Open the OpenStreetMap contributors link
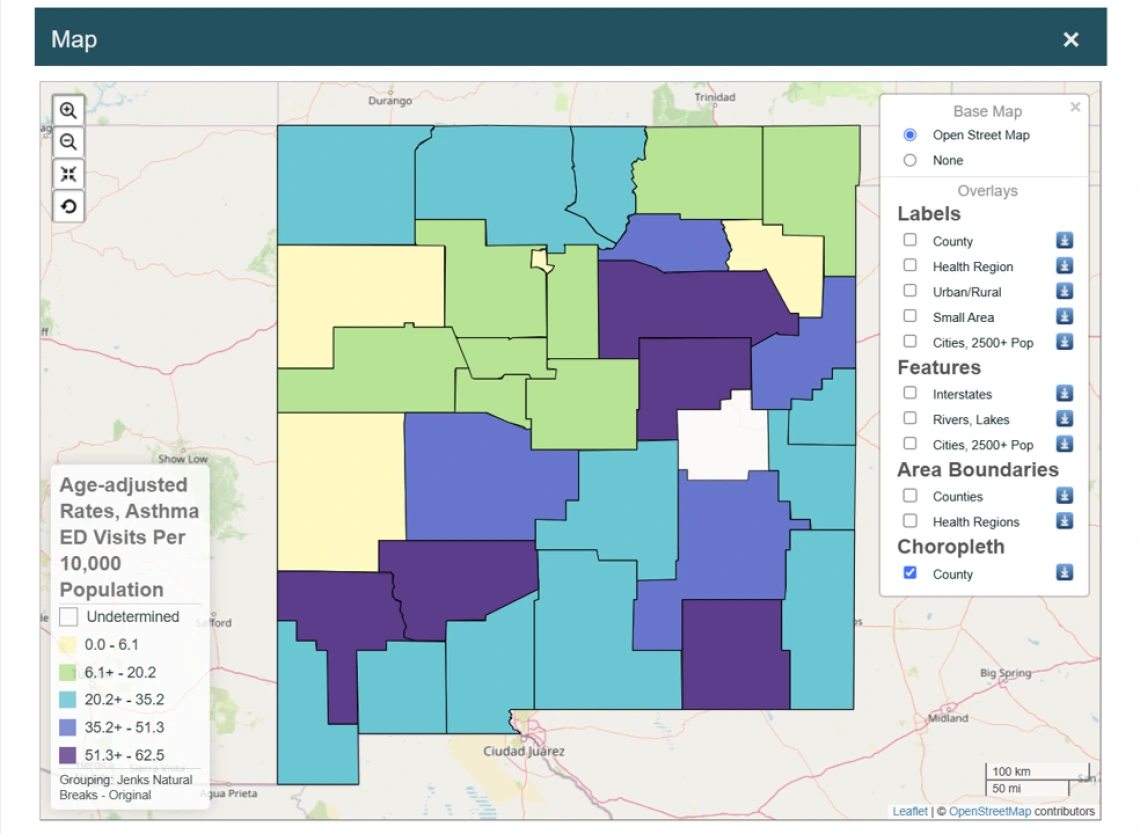 990,811
